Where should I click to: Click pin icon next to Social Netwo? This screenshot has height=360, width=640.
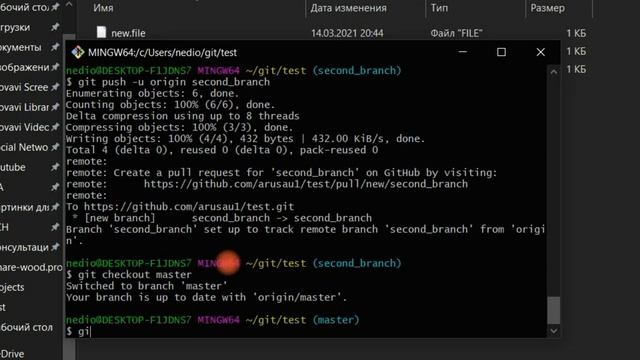(x=55, y=147)
